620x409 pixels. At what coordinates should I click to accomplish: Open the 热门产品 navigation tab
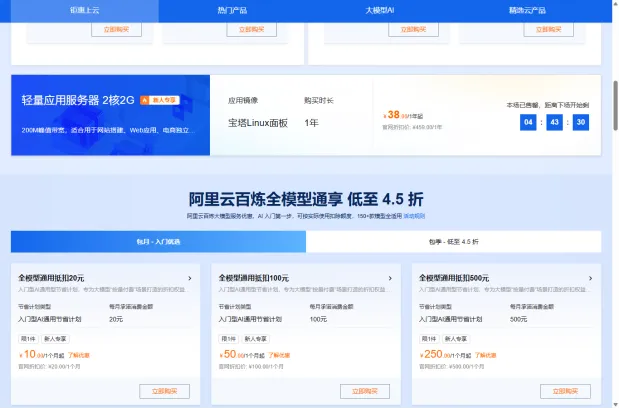(x=232, y=10)
